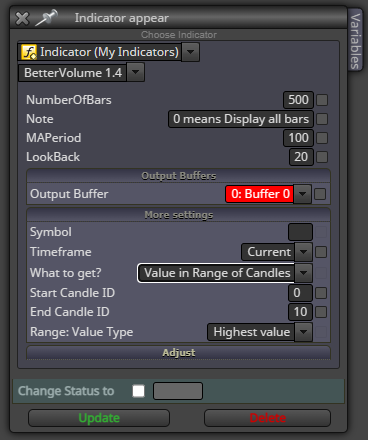
Task: Toggle the checkbox next to Note
Action: [322, 119]
